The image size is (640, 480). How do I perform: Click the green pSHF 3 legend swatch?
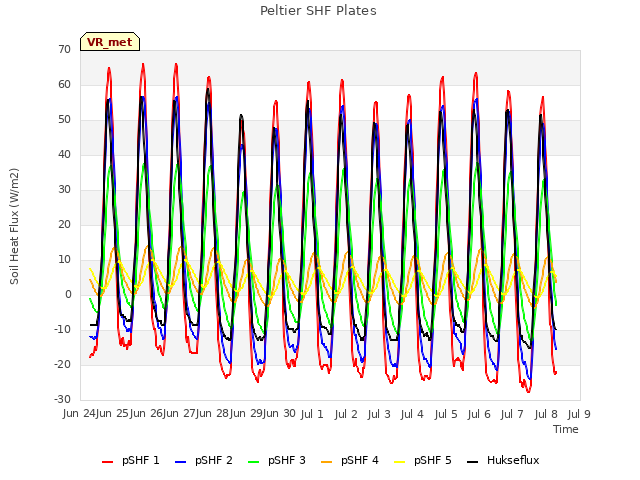tap(253, 462)
